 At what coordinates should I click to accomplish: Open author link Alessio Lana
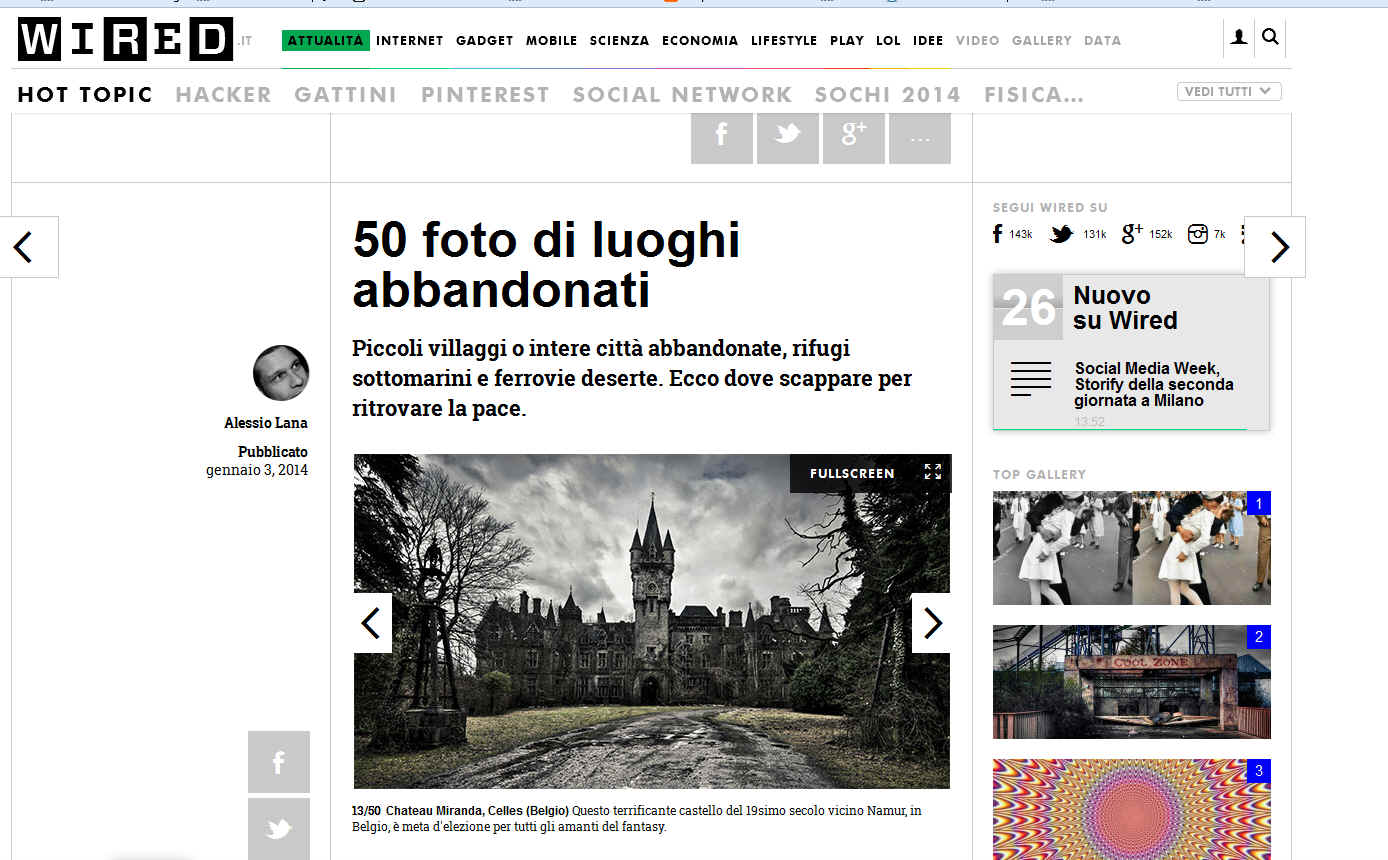coord(266,423)
